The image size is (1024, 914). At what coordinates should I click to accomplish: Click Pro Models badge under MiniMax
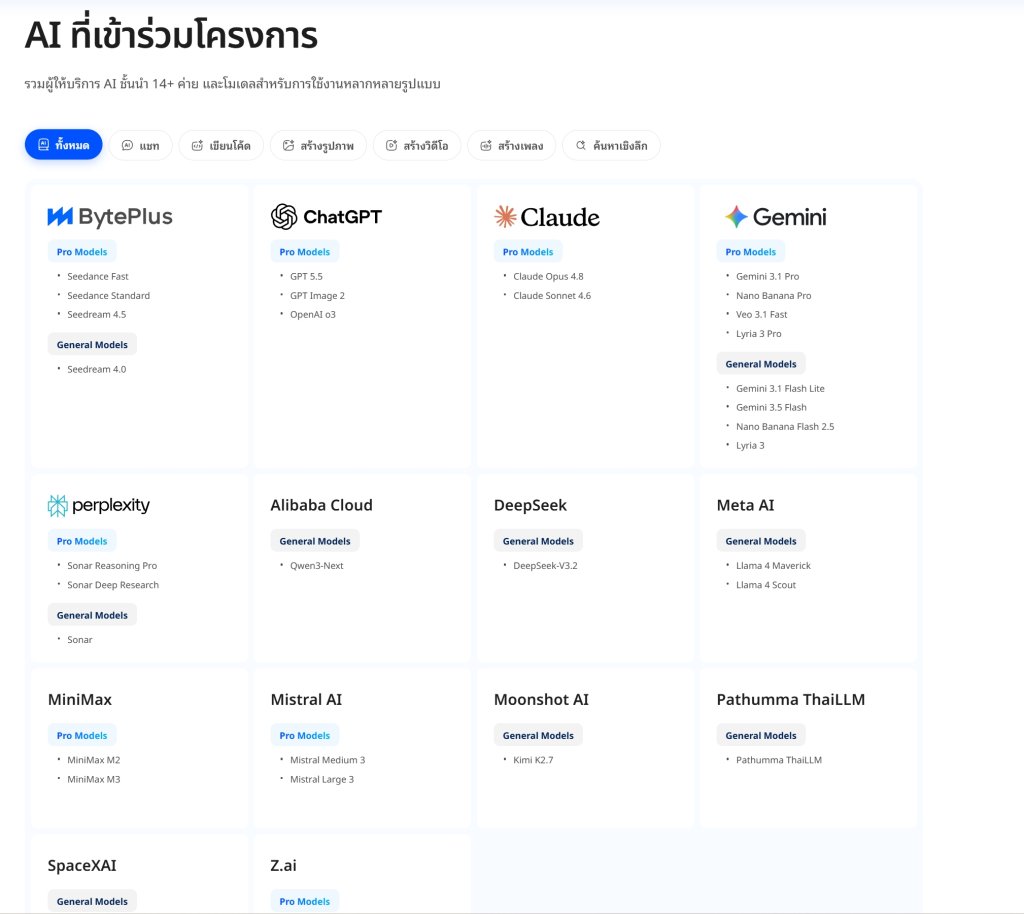coord(82,736)
